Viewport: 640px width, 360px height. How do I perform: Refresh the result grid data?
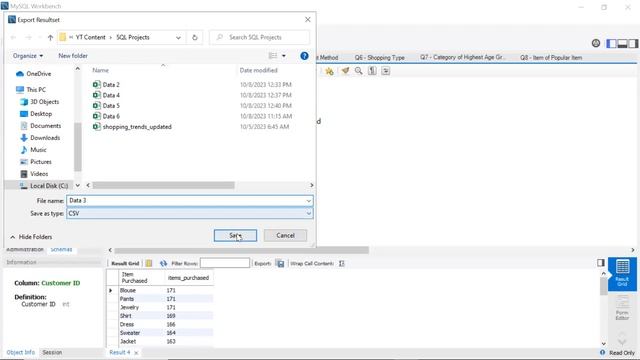[x=163, y=264]
